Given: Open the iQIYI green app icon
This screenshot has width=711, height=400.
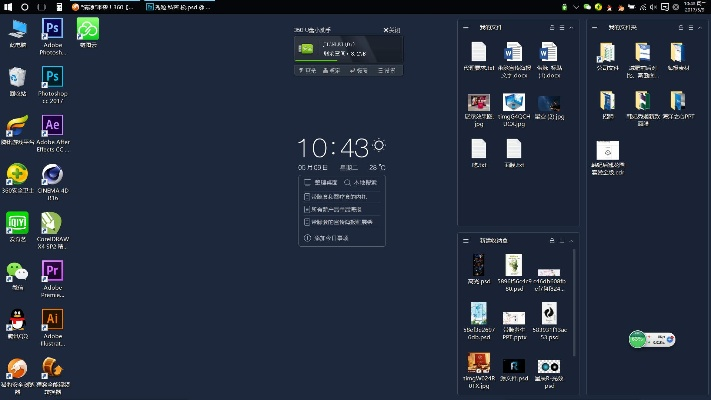Looking at the screenshot, I should 17,222.
